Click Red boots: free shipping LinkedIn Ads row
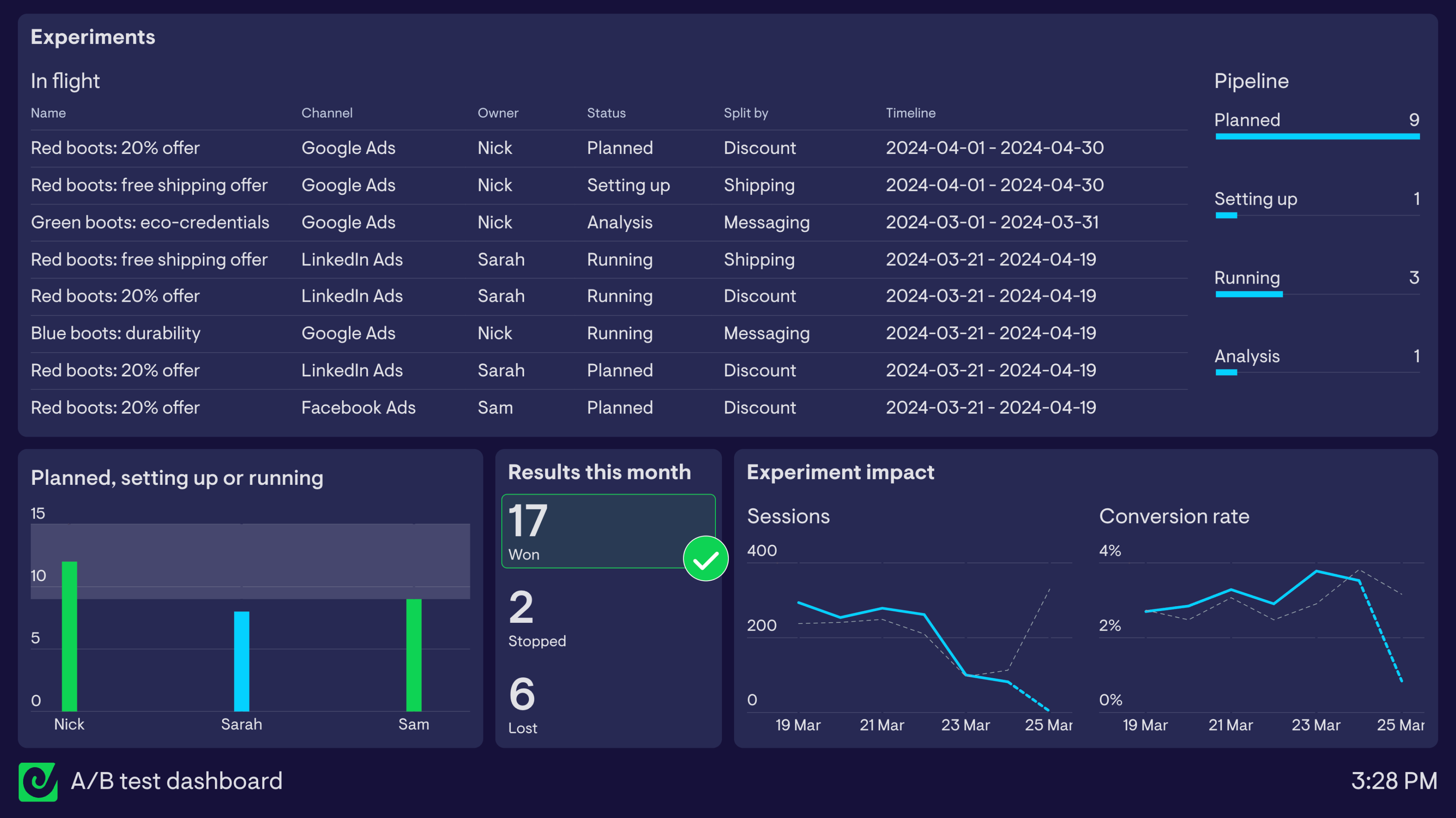 (x=609, y=260)
